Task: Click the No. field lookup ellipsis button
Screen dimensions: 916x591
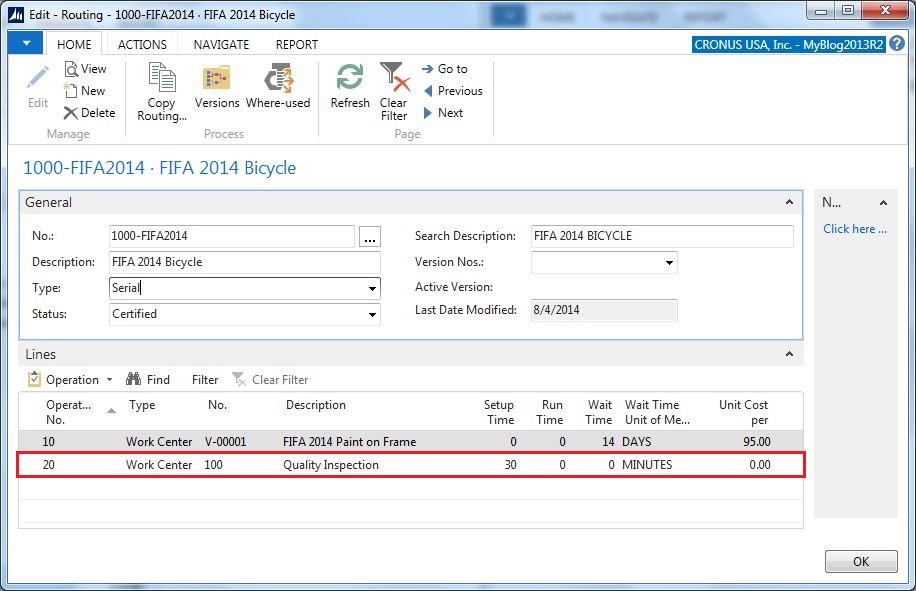Action: 370,237
